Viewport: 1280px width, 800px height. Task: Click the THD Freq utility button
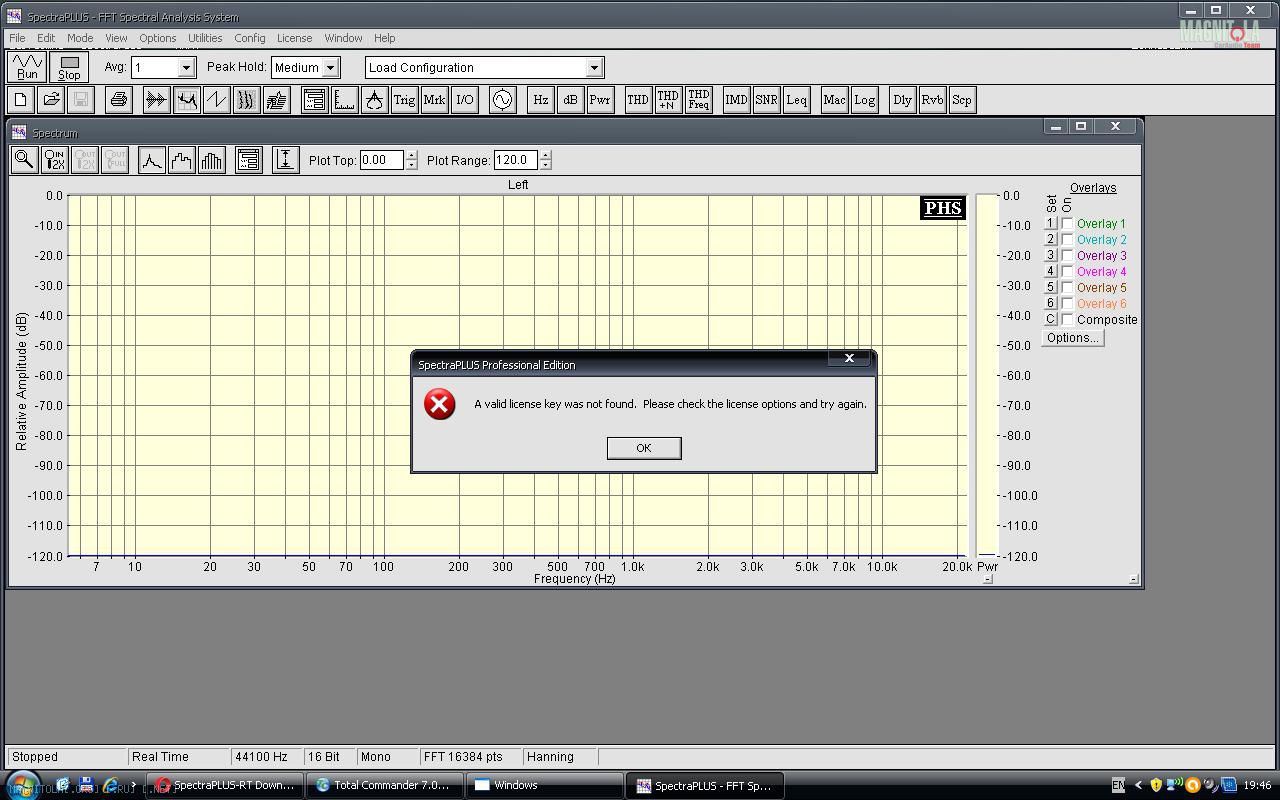point(698,100)
